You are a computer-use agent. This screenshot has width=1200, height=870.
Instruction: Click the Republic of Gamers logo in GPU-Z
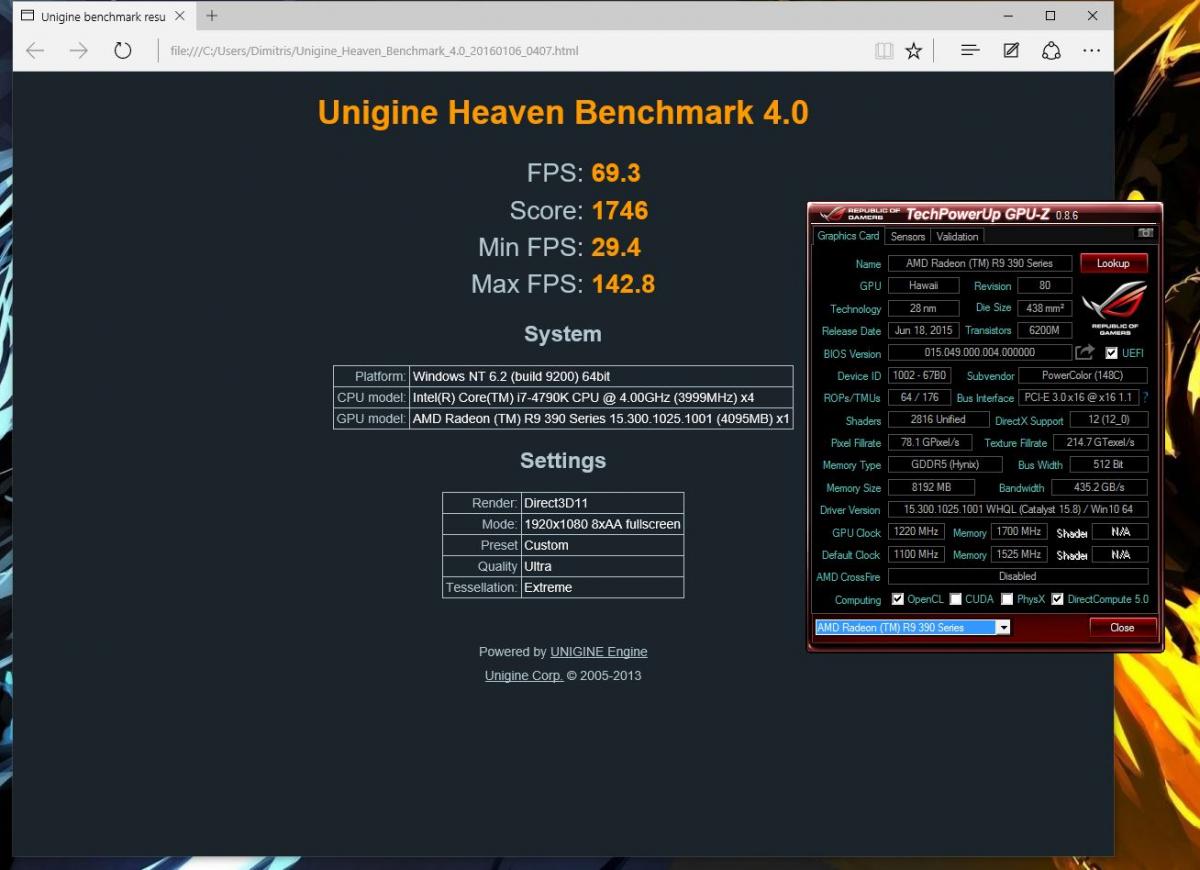[x=1115, y=307]
